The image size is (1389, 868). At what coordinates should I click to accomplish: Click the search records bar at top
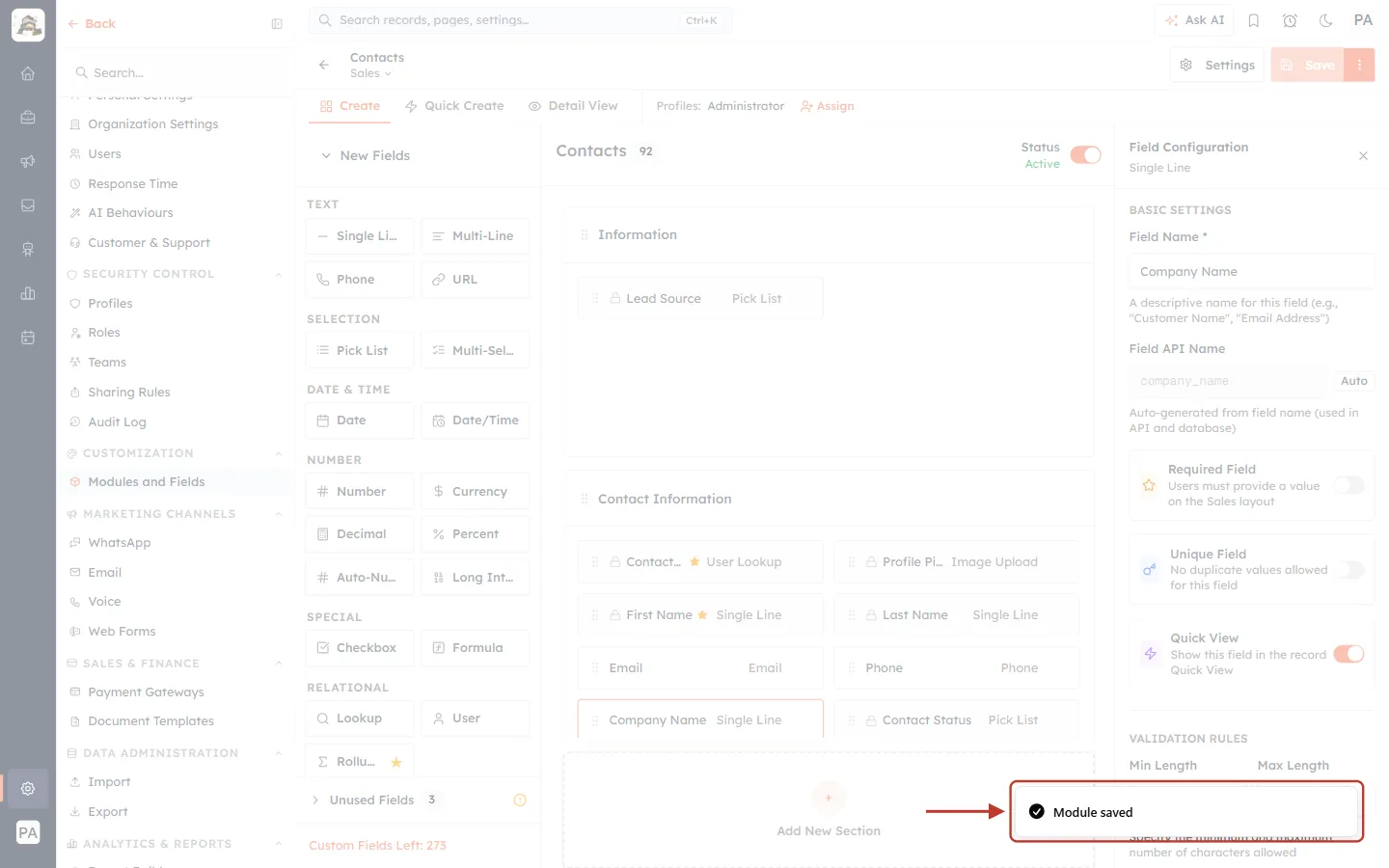[521, 20]
